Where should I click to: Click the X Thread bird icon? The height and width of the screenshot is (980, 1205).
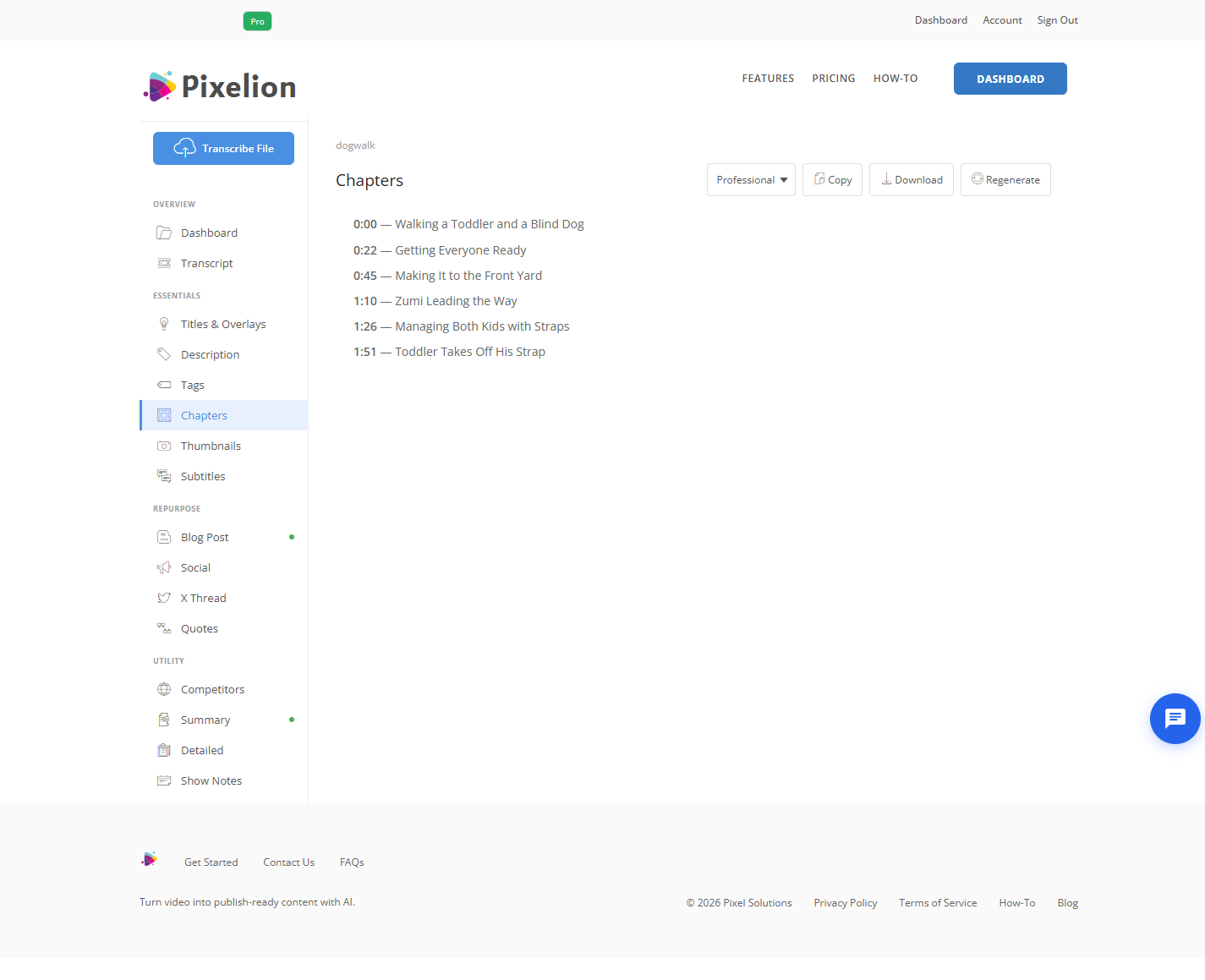pos(164,598)
